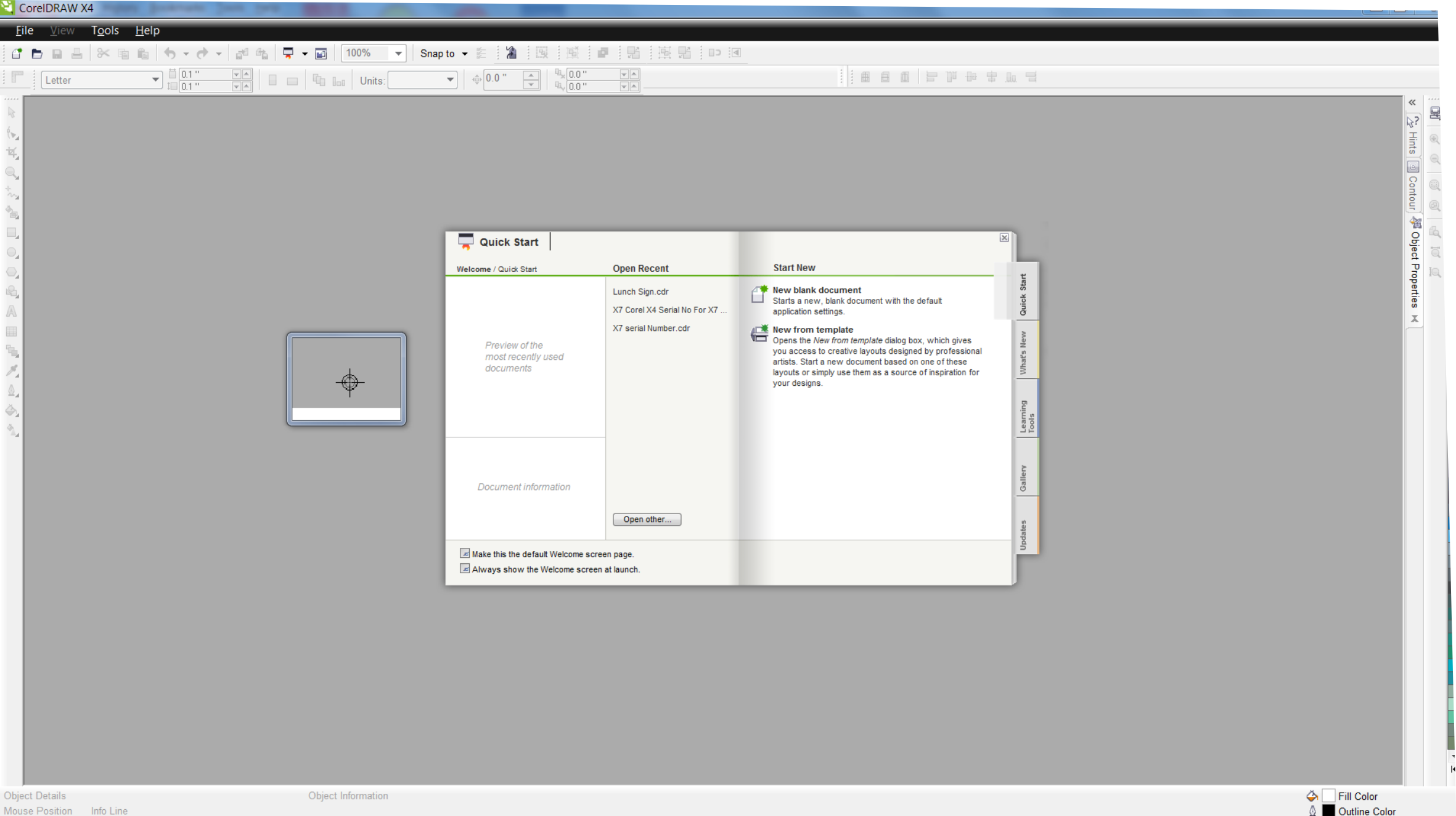This screenshot has width=1456, height=816.
Task: Select the Crop tool
Action: click(12, 153)
